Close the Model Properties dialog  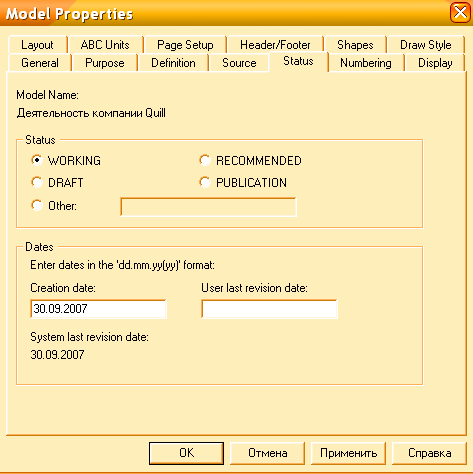click(x=460, y=13)
